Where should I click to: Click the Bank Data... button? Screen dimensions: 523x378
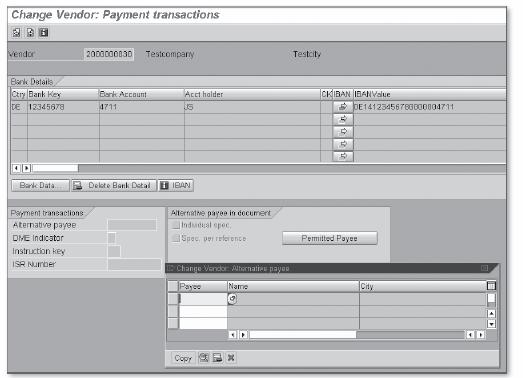[40, 185]
